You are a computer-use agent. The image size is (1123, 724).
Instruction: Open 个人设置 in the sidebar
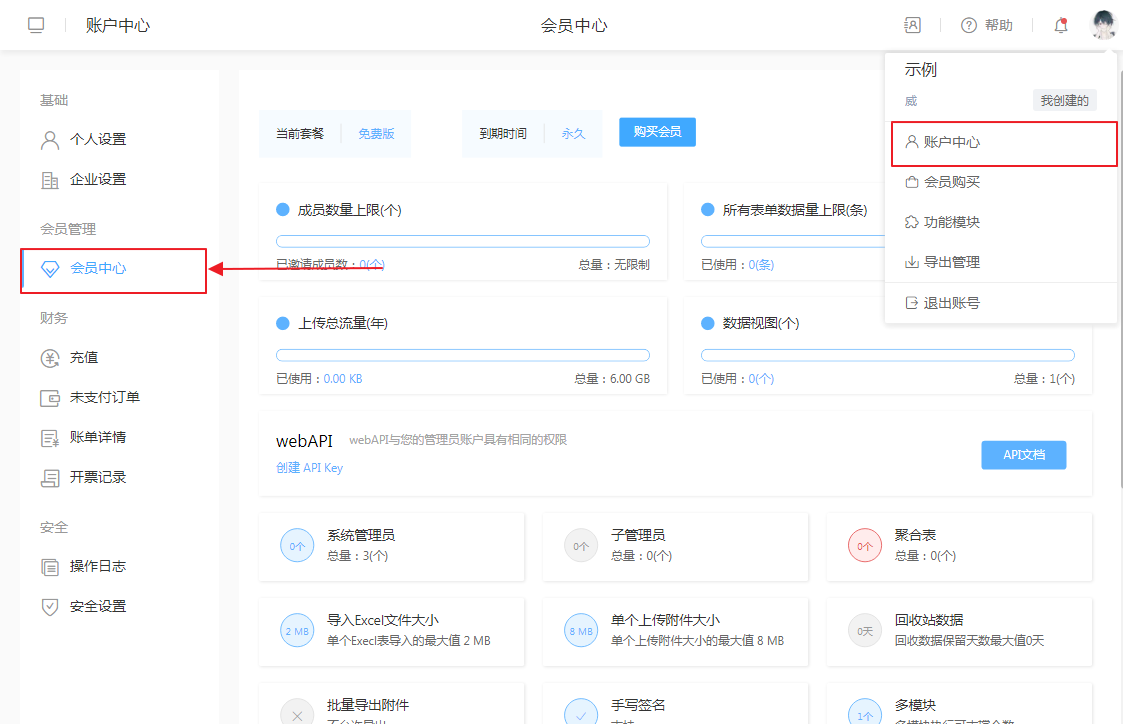click(x=97, y=139)
